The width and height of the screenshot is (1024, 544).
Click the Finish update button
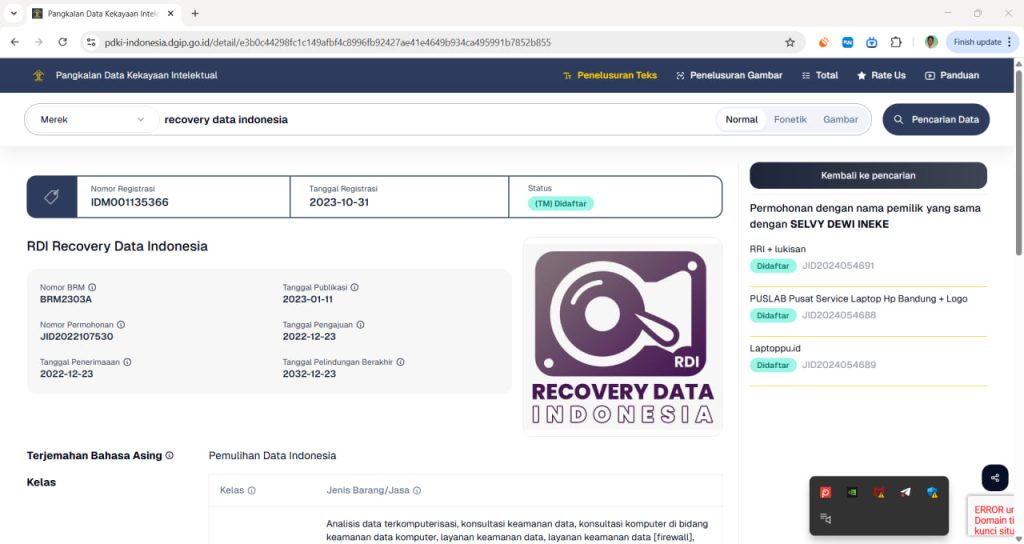point(982,42)
